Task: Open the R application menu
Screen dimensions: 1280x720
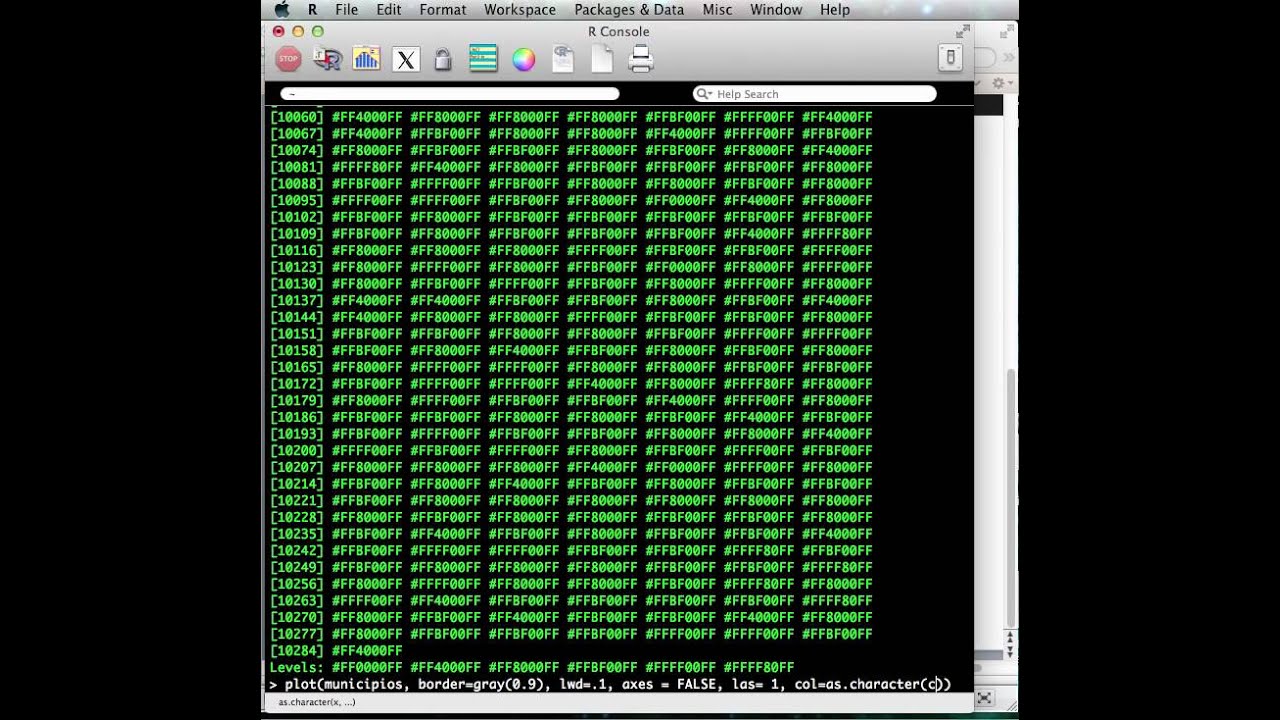Action: coord(313,9)
